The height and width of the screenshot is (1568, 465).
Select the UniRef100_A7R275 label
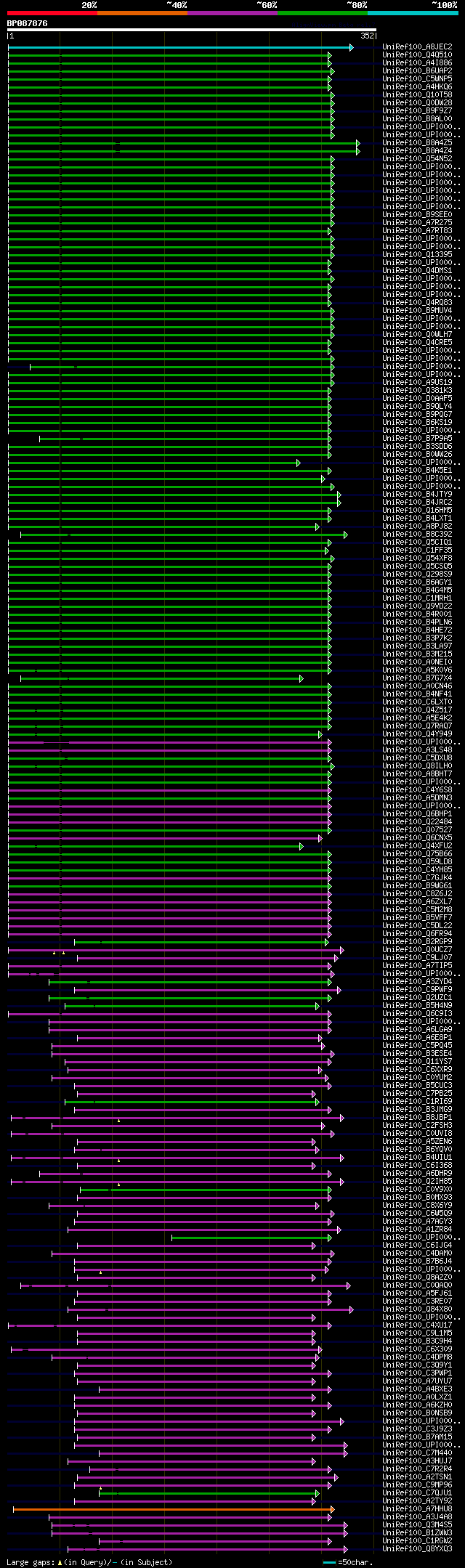coord(417,223)
